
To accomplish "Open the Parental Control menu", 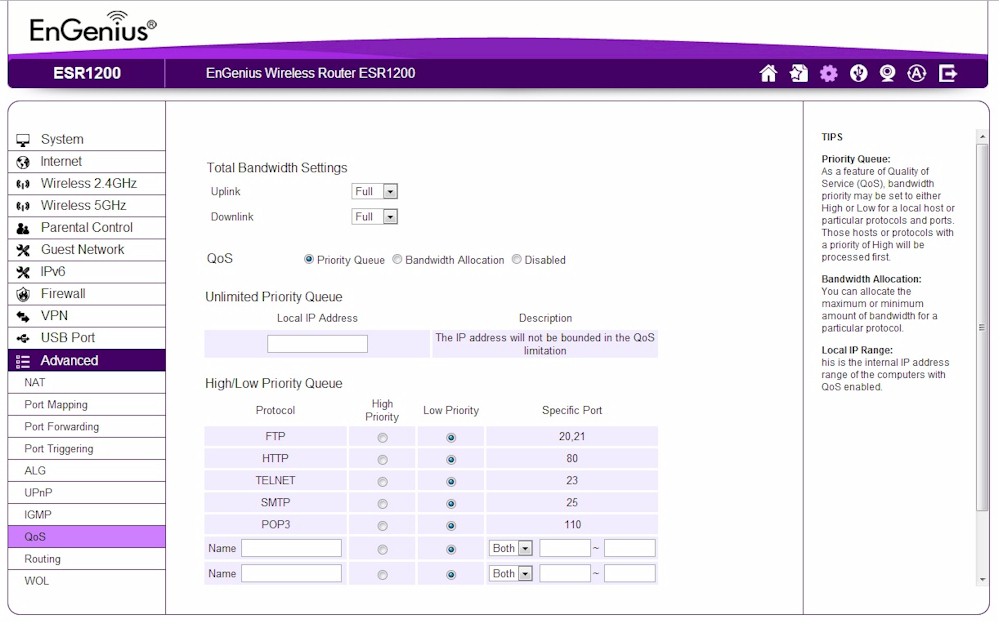I will pyautogui.click(x=87, y=228).
